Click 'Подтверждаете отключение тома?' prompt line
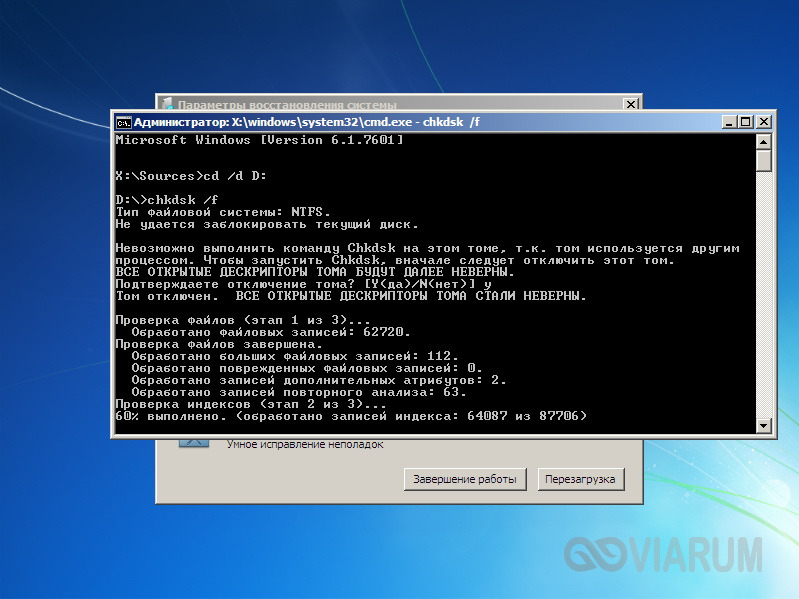 click(x=304, y=284)
